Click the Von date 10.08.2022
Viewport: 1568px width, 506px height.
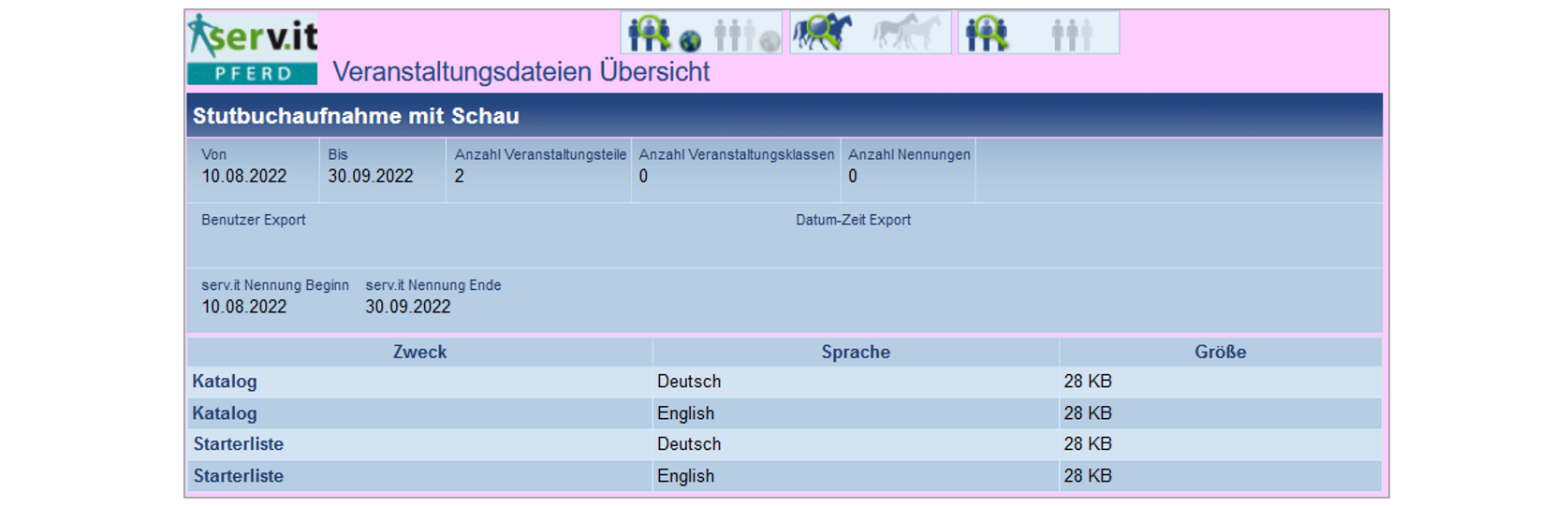point(244,176)
